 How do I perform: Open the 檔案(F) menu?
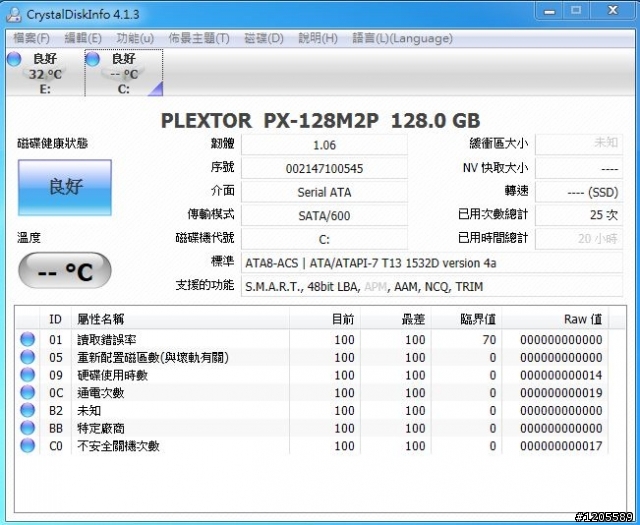click(x=31, y=38)
